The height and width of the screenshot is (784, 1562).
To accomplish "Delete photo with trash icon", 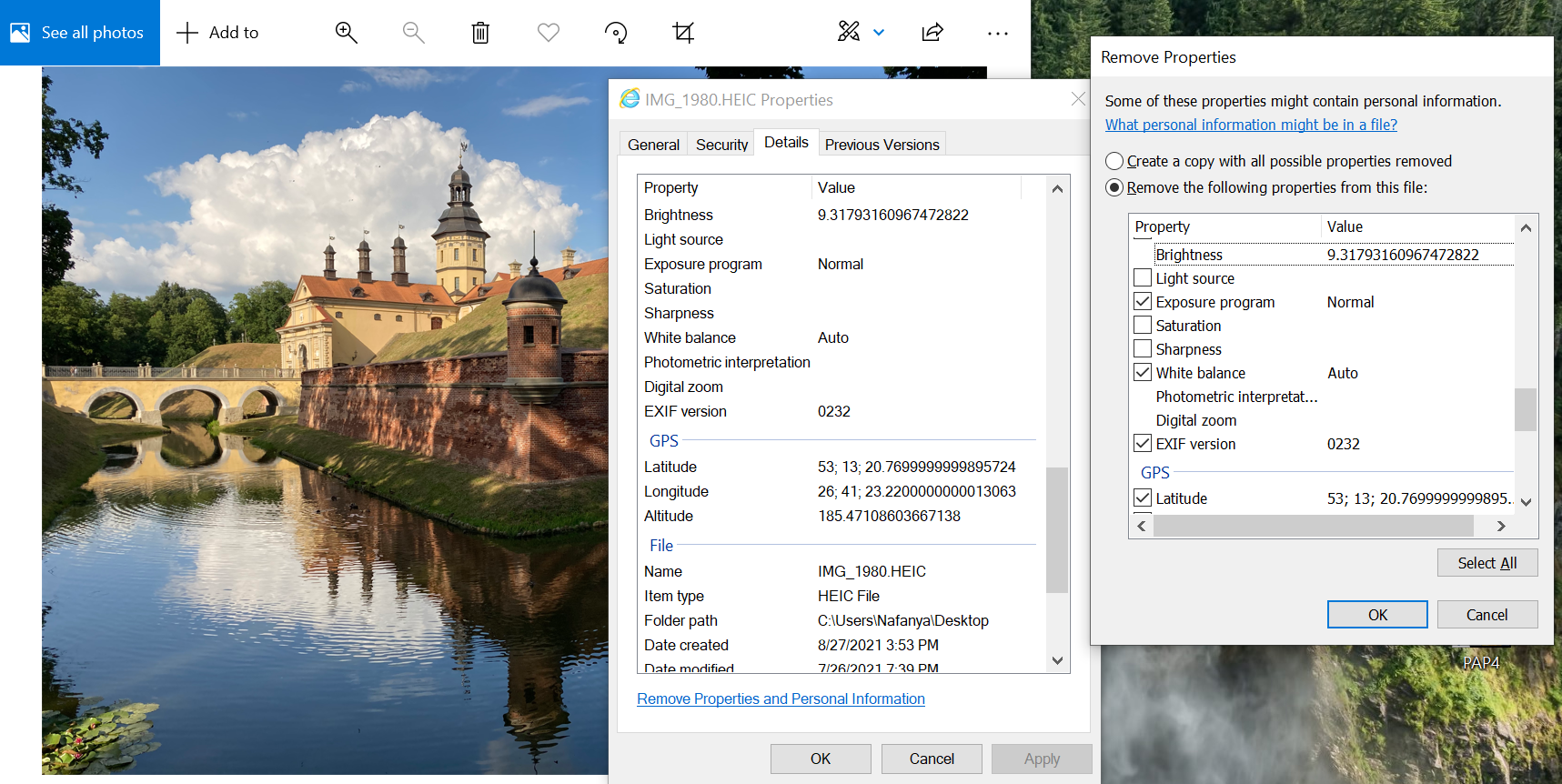I will point(480,33).
